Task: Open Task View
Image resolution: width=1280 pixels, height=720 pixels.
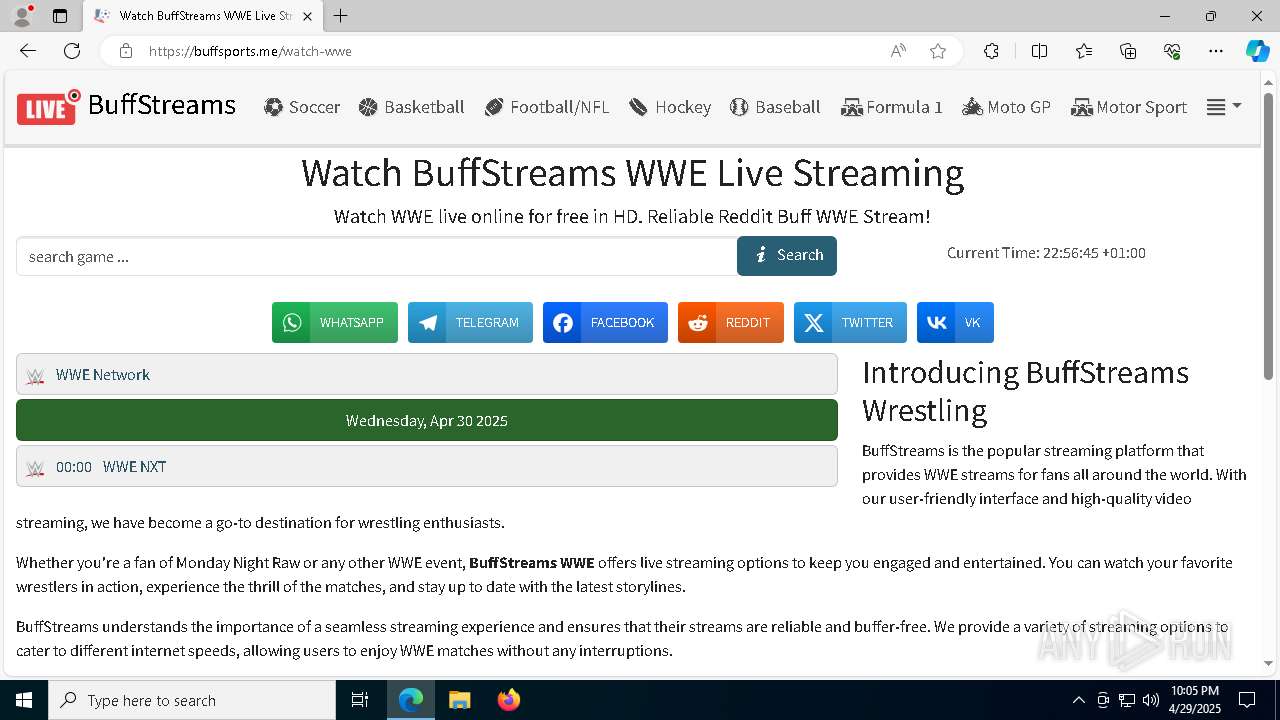Action: click(x=360, y=700)
